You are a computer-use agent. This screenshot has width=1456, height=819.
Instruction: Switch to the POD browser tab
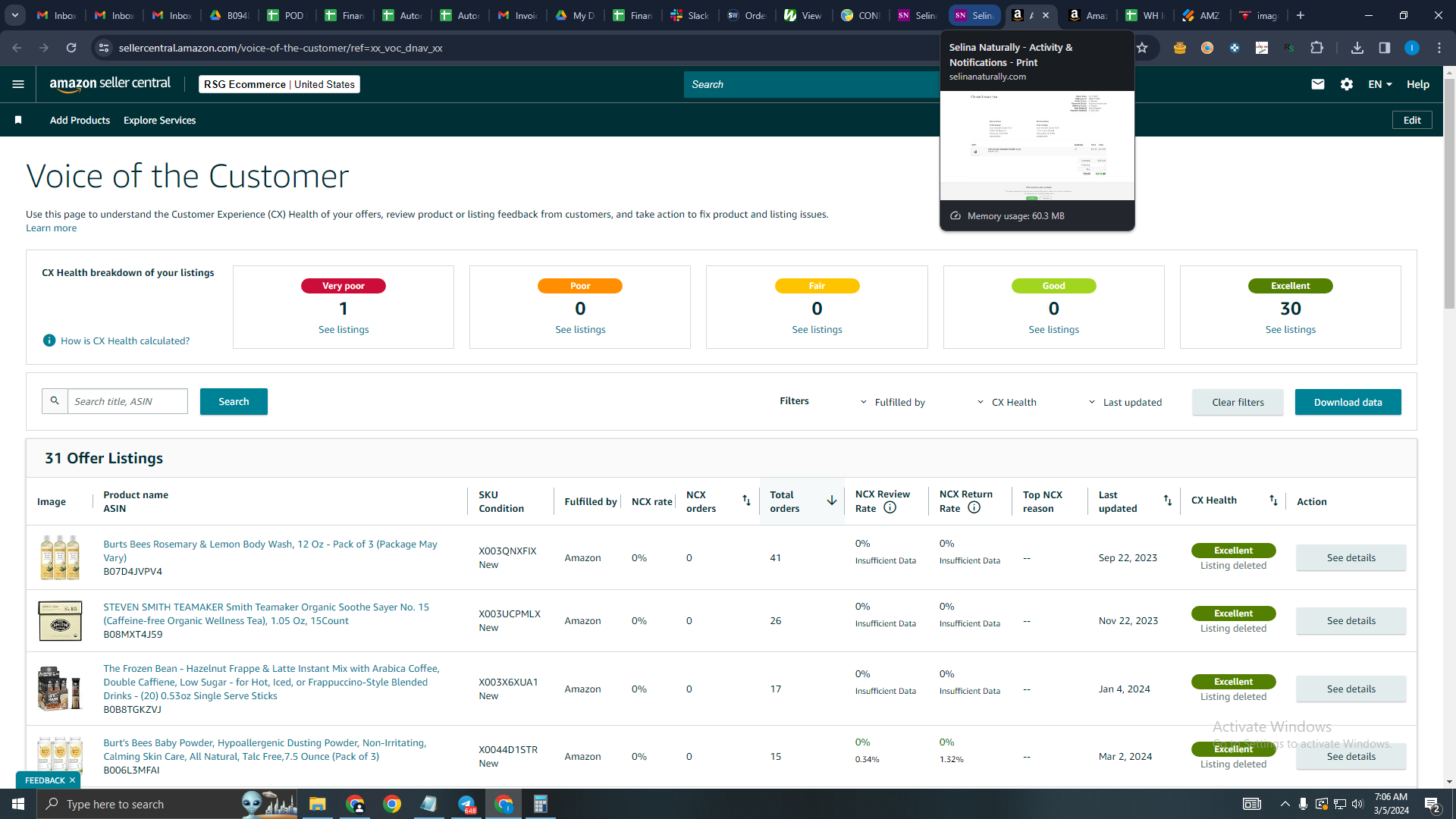tap(286, 15)
